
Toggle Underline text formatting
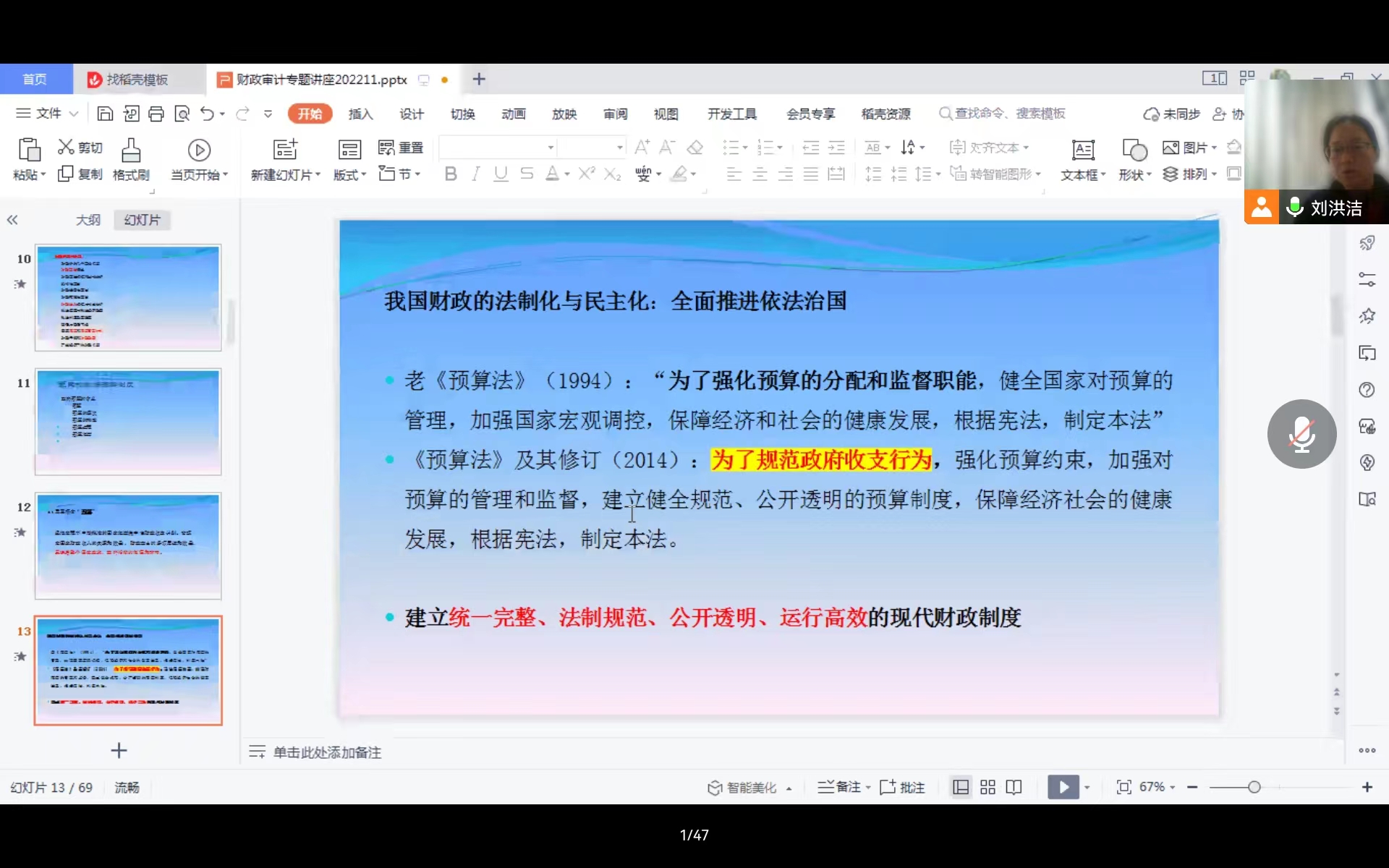(501, 174)
